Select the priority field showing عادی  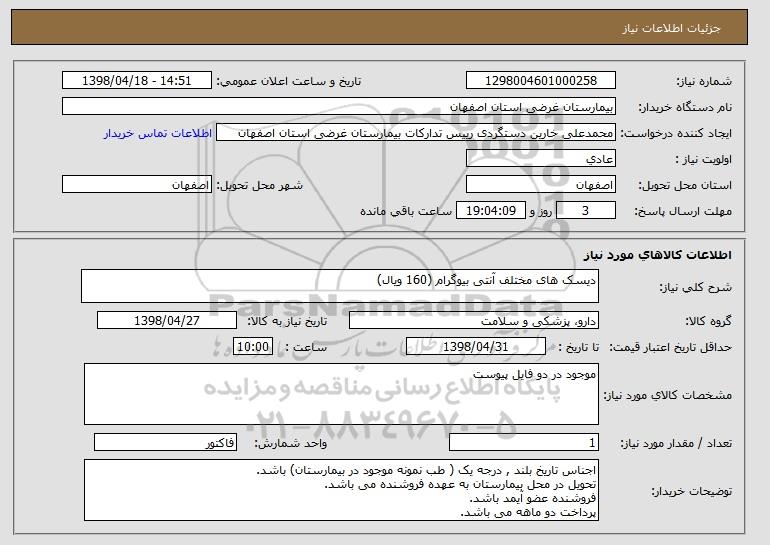pyautogui.click(x=541, y=159)
